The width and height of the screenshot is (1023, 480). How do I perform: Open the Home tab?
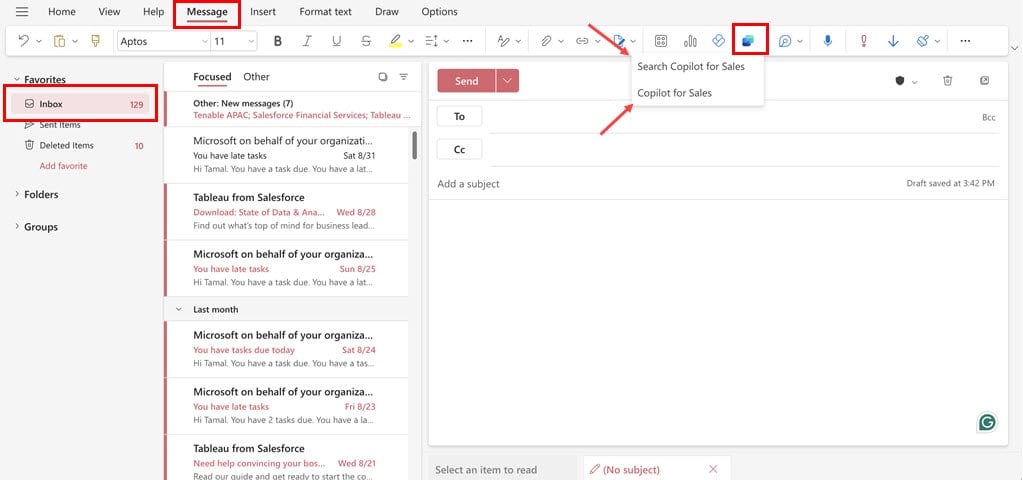point(61,12)
